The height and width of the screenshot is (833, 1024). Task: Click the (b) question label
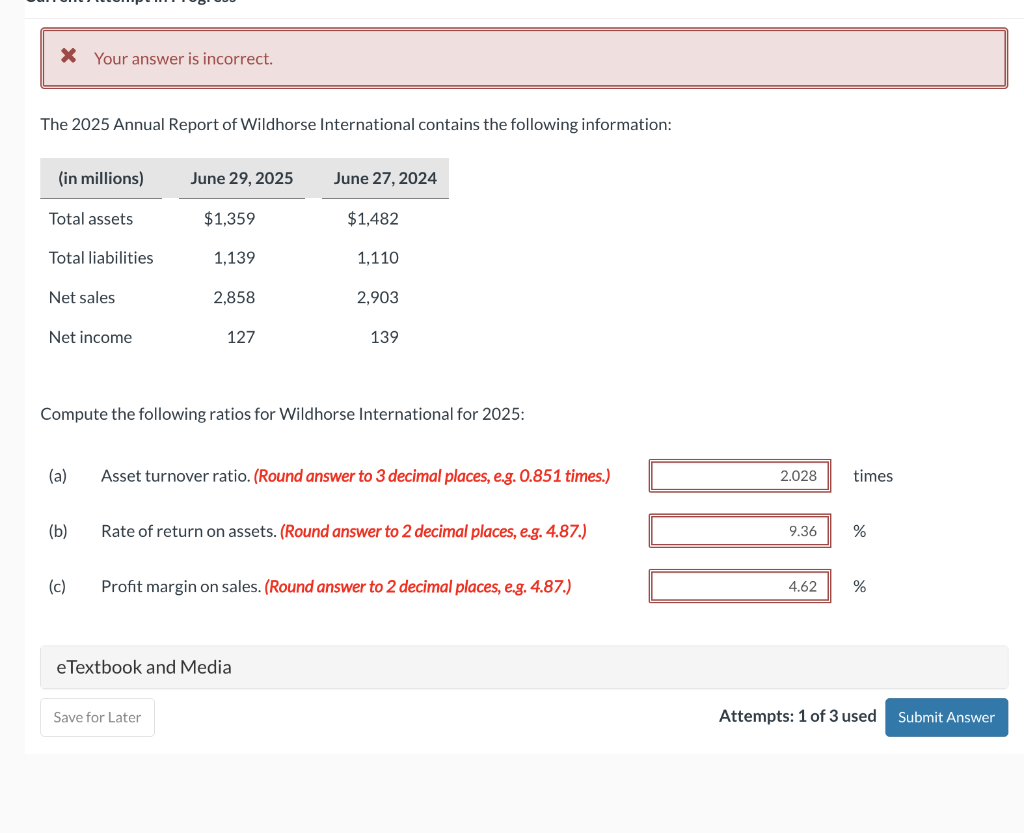(57, 531)
